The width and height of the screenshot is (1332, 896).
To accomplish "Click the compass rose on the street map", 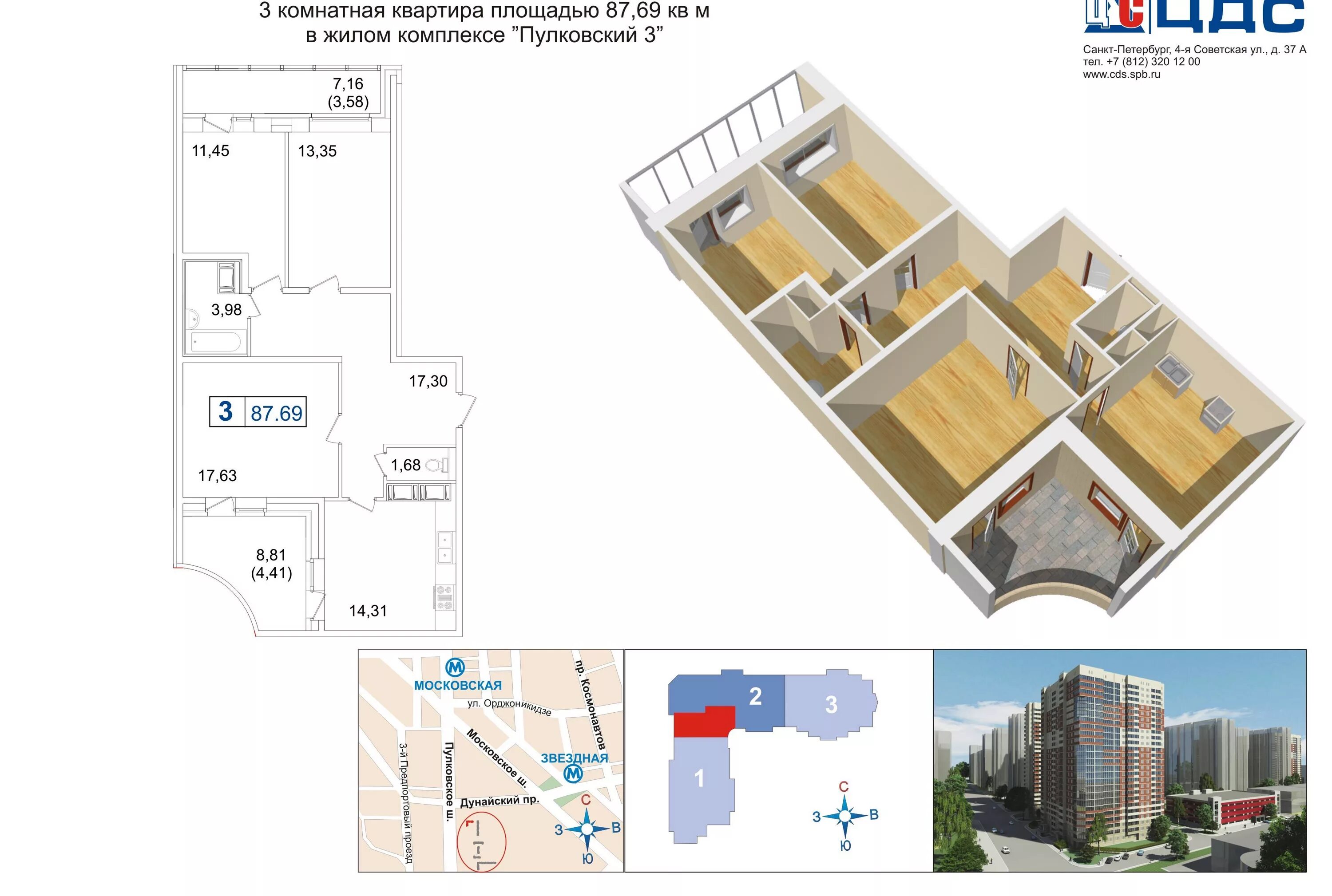I will pyautogui.click(x=587, y=829).
